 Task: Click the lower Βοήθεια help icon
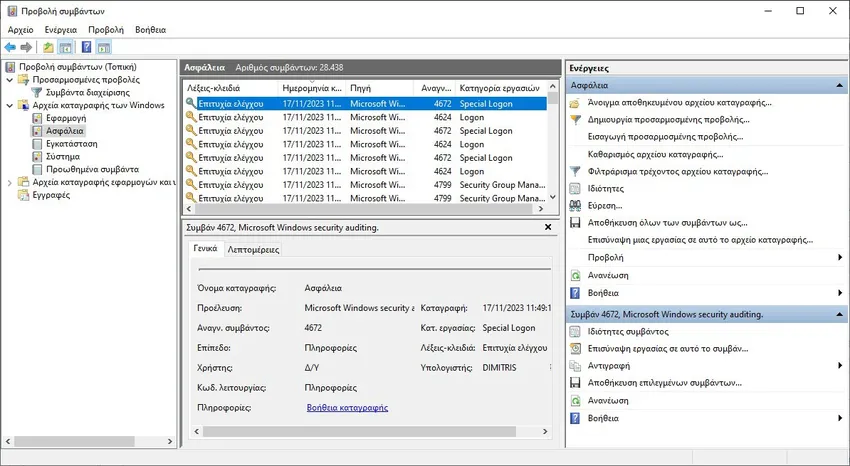[575, 418]
